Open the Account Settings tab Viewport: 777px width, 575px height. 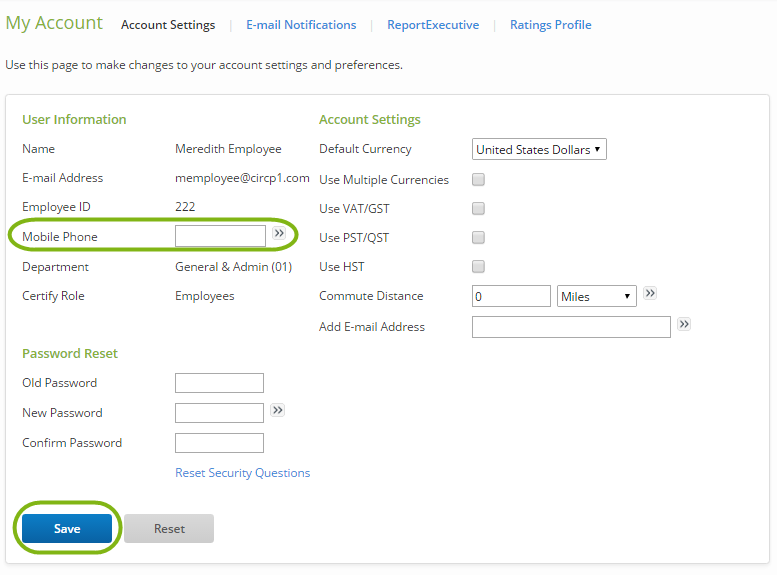point(168,25)
